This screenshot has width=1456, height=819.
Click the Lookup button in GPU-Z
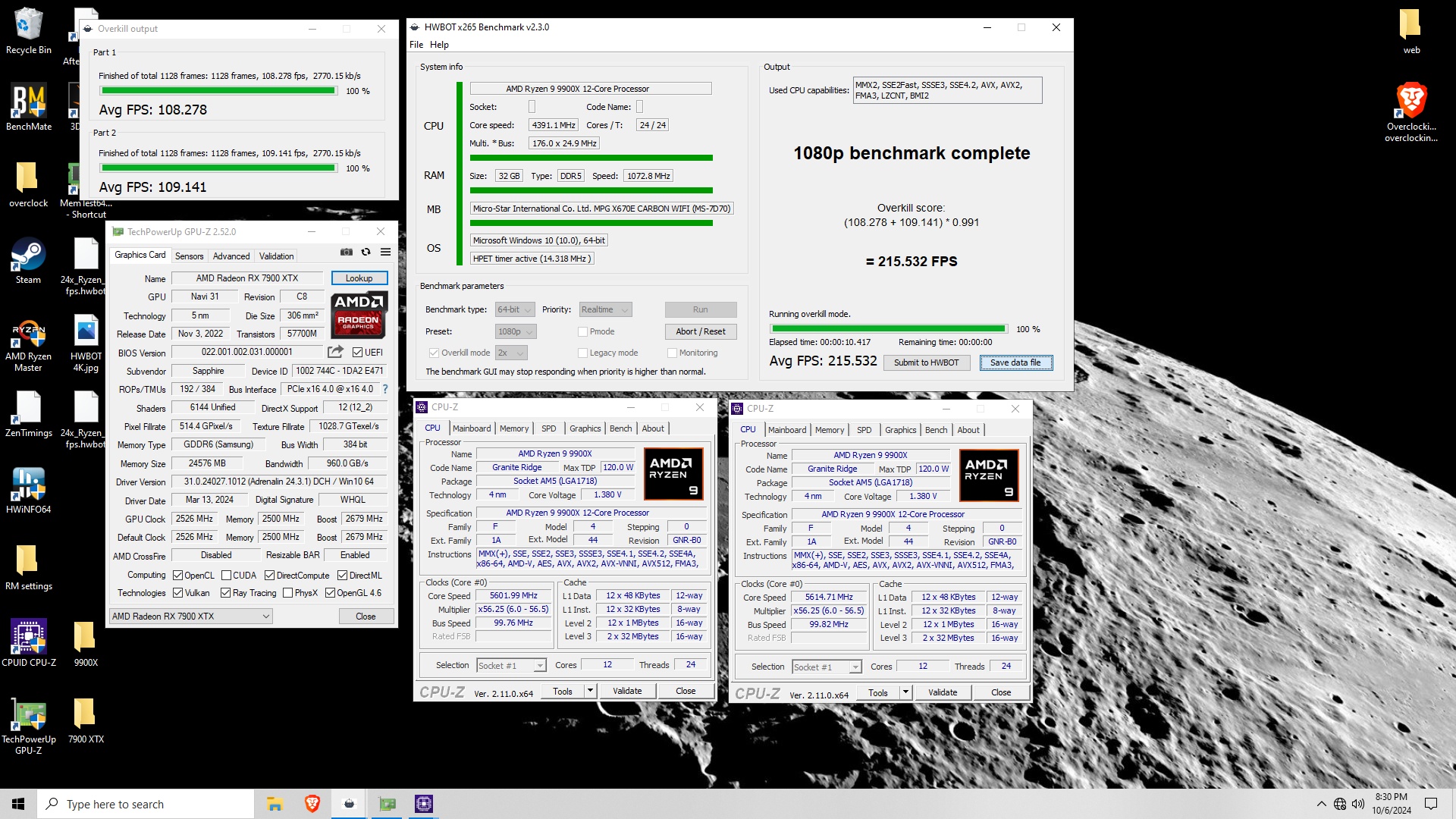click(x=359, y=278)
